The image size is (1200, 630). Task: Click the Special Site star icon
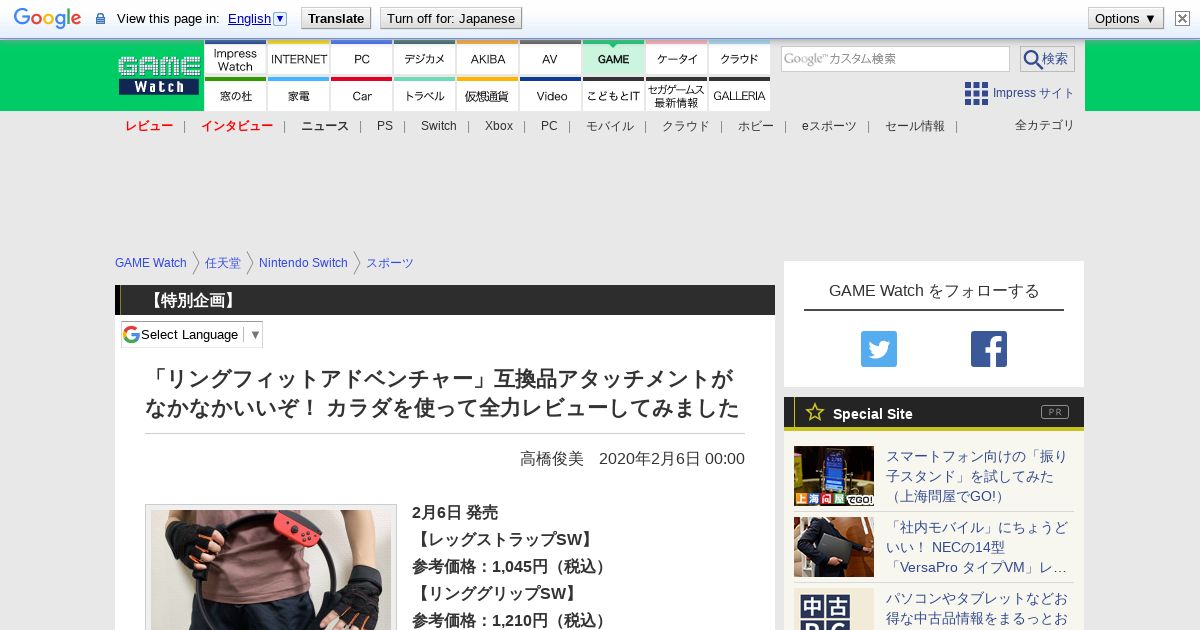coord(815,412)
